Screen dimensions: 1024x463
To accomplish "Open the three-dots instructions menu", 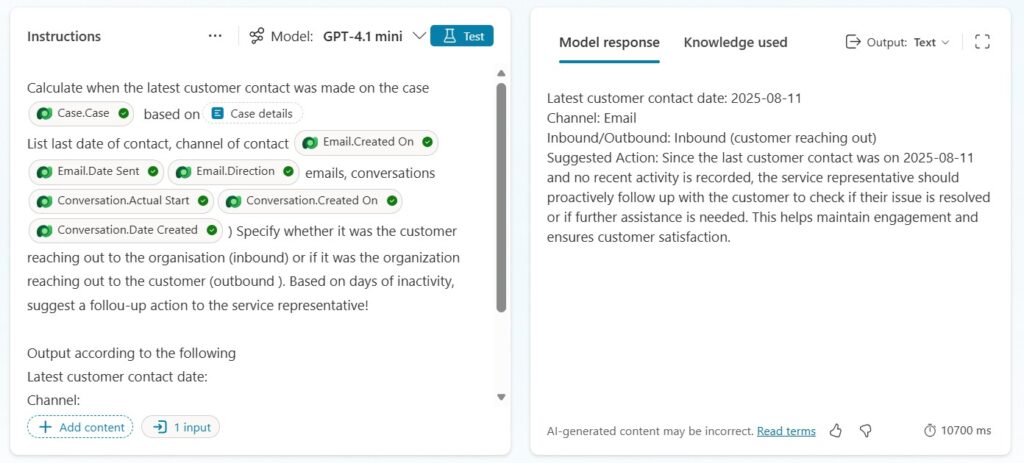I will point(215,36).
